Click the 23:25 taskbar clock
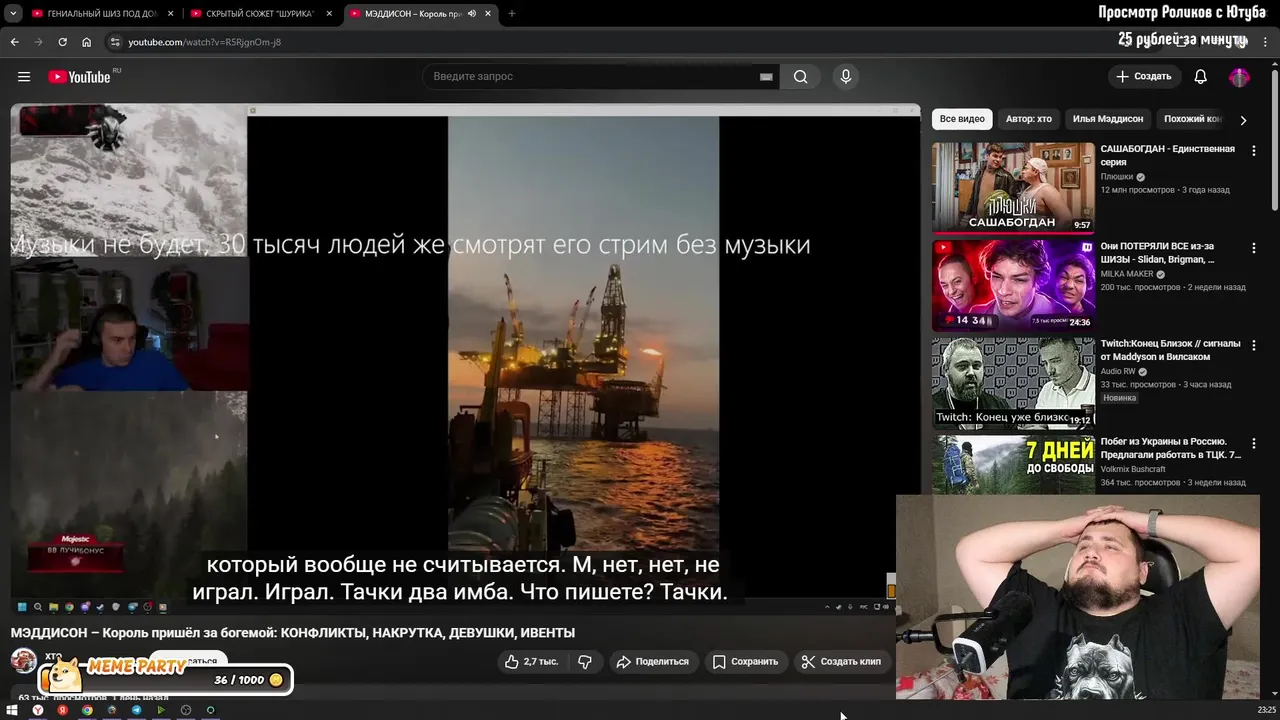The image size is (1280, 720). click(1266, 710)
